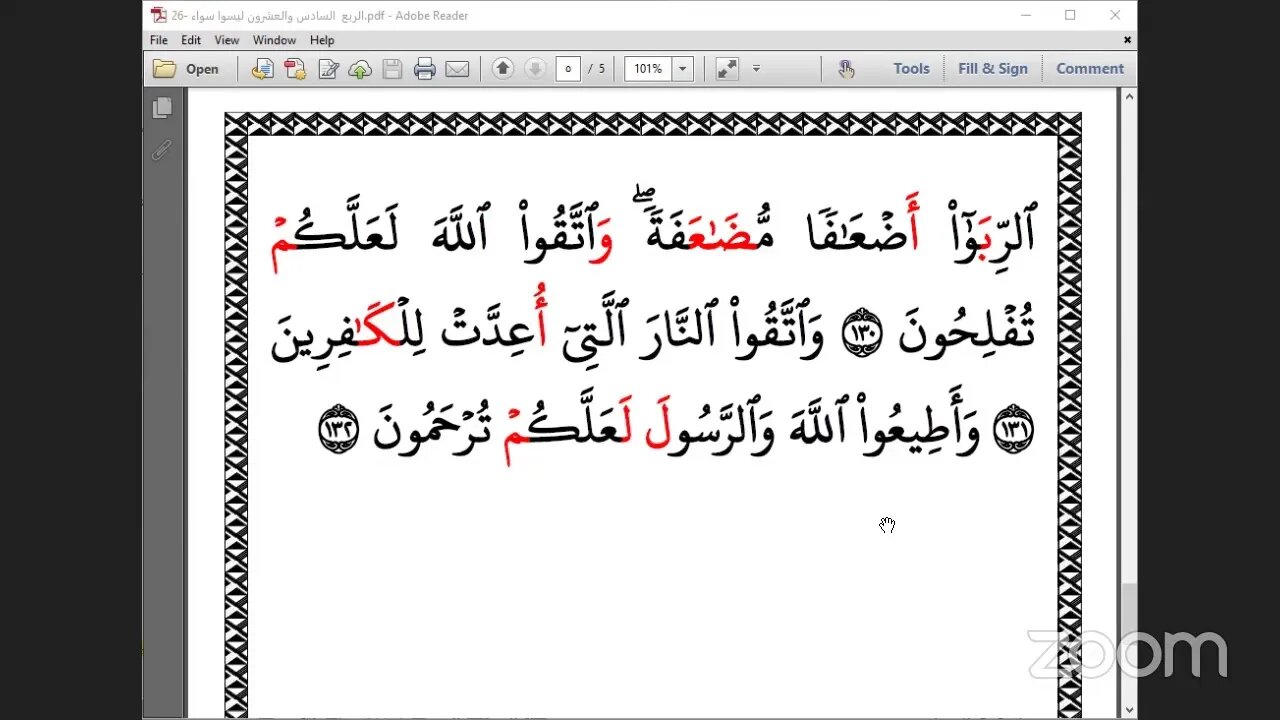Image resolution: width=1280 pixels, height=720 pixels.
Task: Open the File menu
Action: (x=159, y=40)
